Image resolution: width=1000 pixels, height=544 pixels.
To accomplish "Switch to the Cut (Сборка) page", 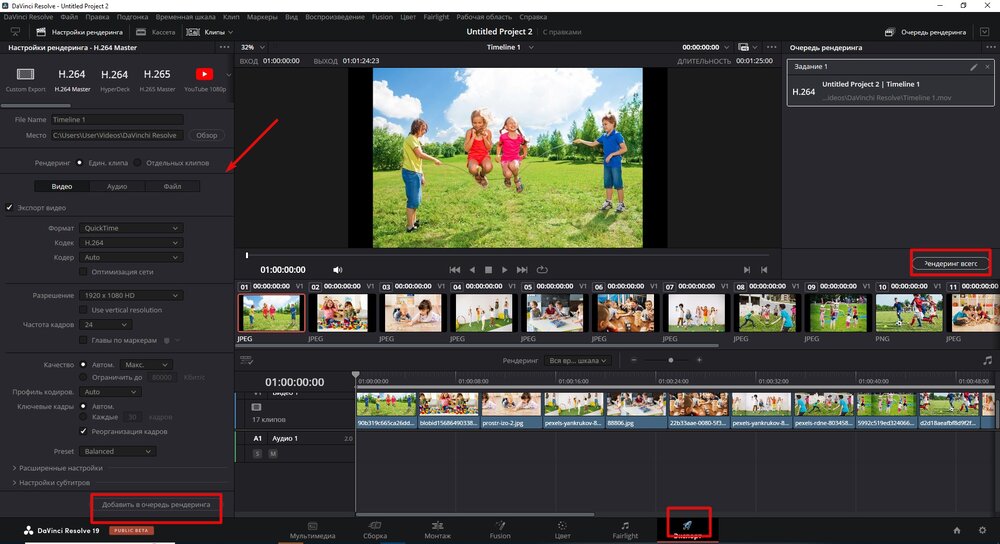I will pos(375,530).
